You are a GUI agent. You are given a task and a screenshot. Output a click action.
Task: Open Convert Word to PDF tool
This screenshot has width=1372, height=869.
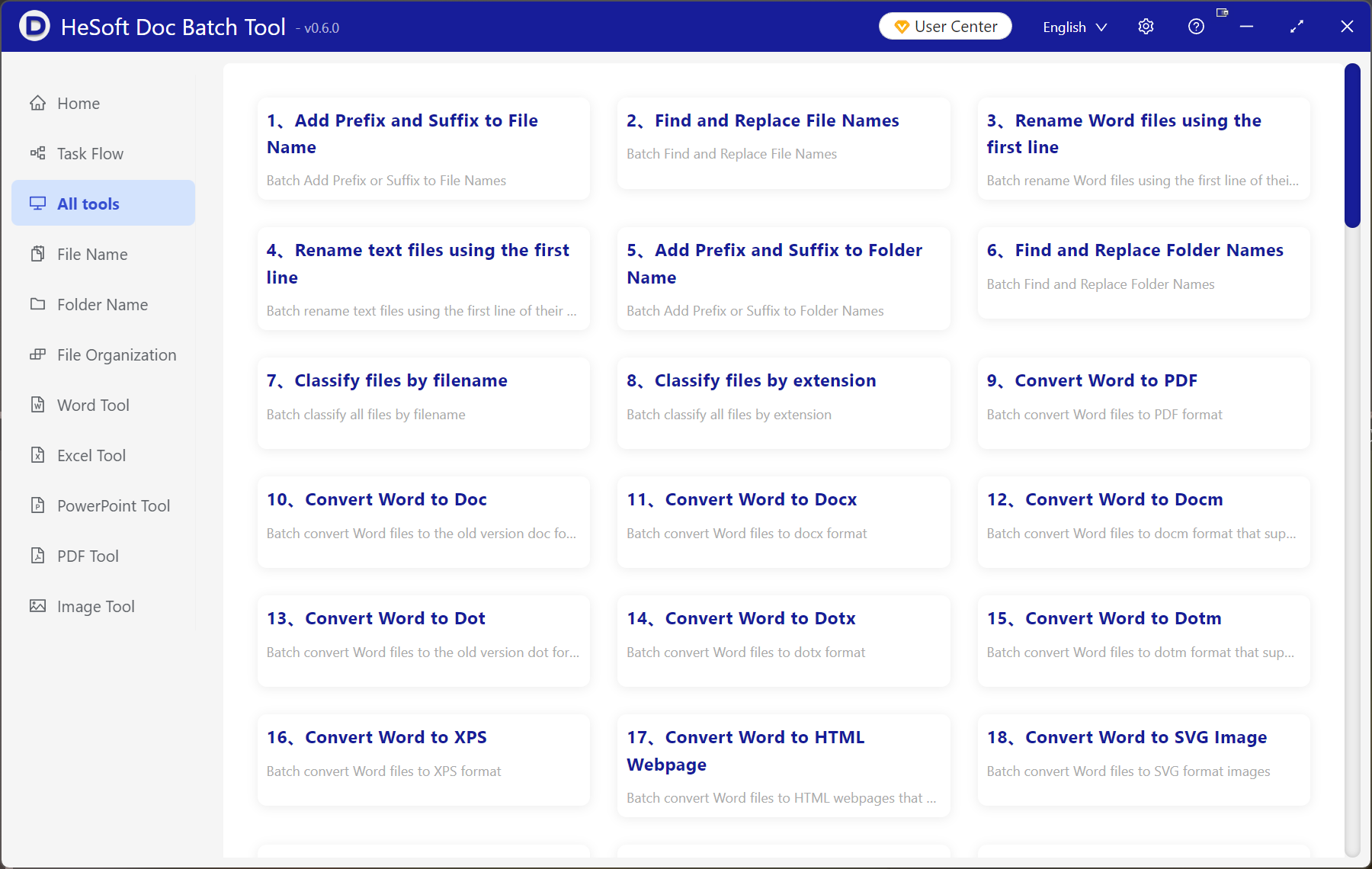[x=1144, y=403]
